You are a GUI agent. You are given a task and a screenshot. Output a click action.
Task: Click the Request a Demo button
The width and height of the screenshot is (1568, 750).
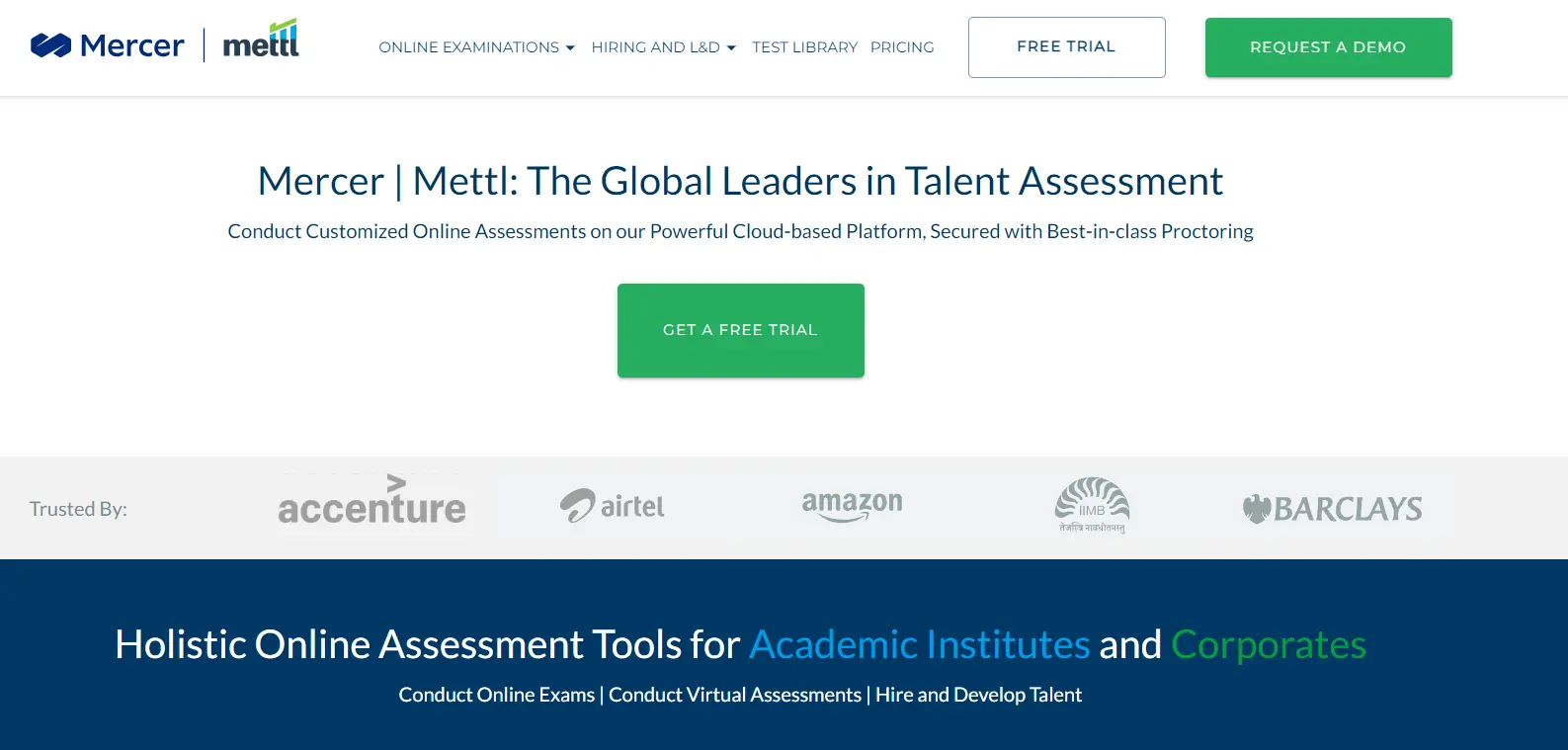pos(1328,47)
